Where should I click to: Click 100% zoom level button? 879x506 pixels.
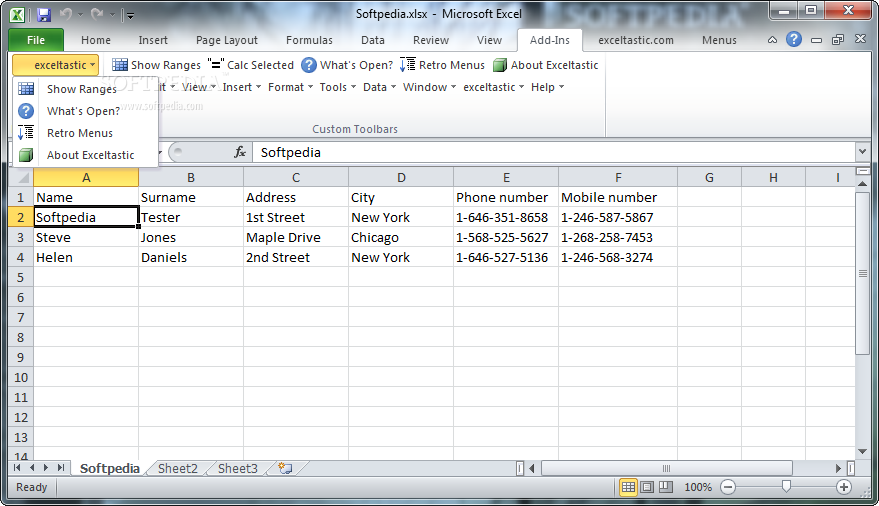tap(698, 487)
